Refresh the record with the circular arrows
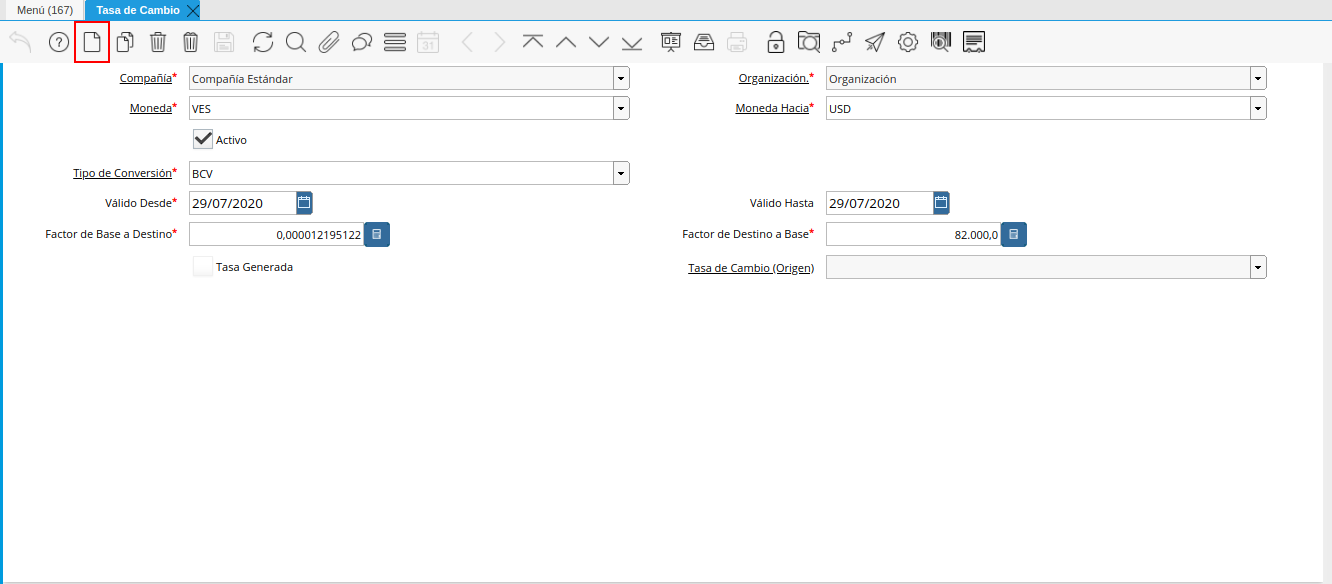Viewport: 1332px width, 584px height. (263, 42)
